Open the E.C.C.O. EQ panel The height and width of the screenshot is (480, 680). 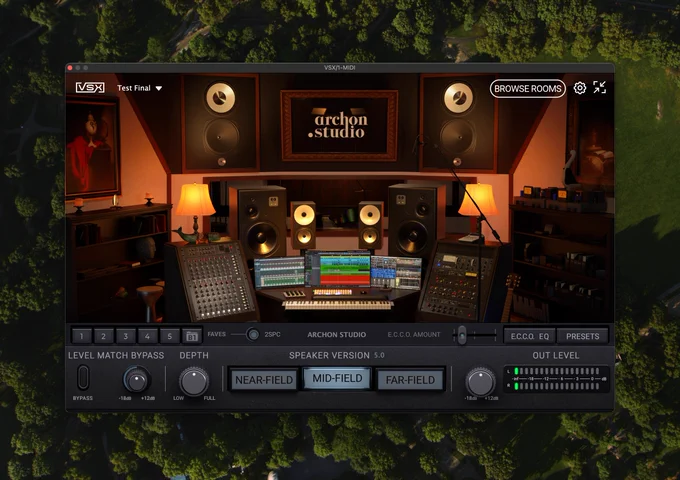(x=530, y=336)
